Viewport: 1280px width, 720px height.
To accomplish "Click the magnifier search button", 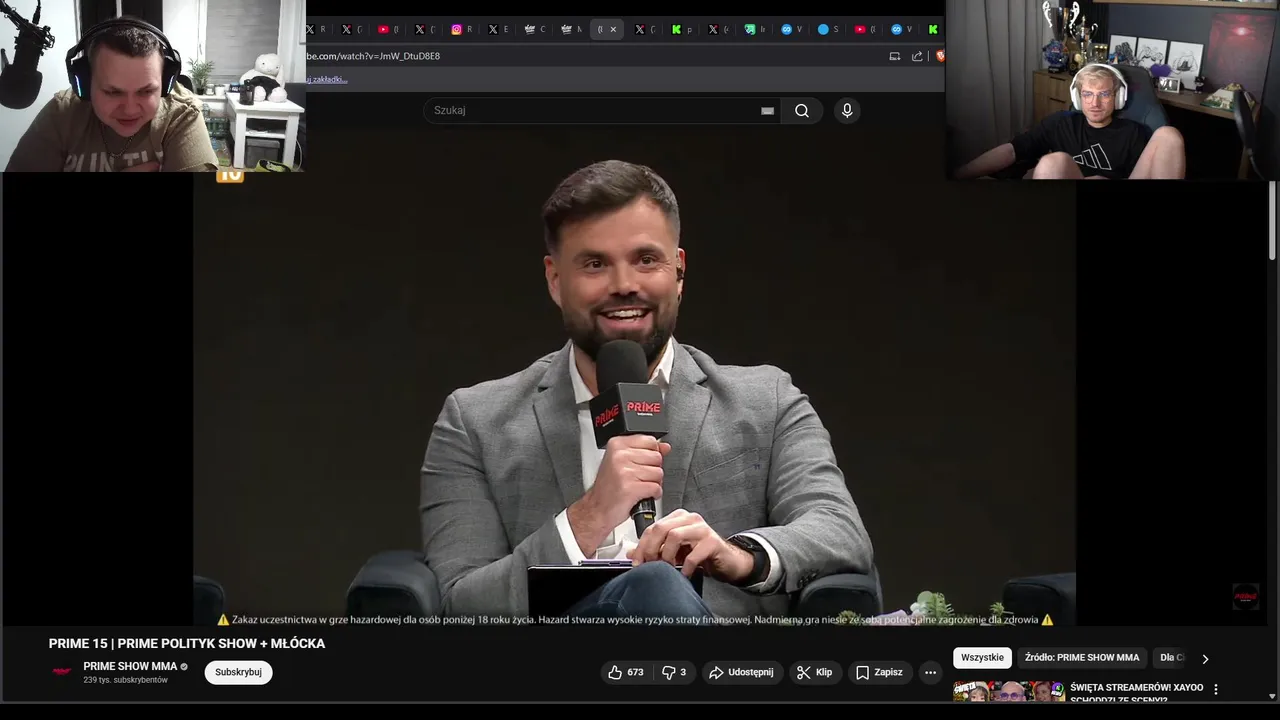I will (x=802, y=111).
